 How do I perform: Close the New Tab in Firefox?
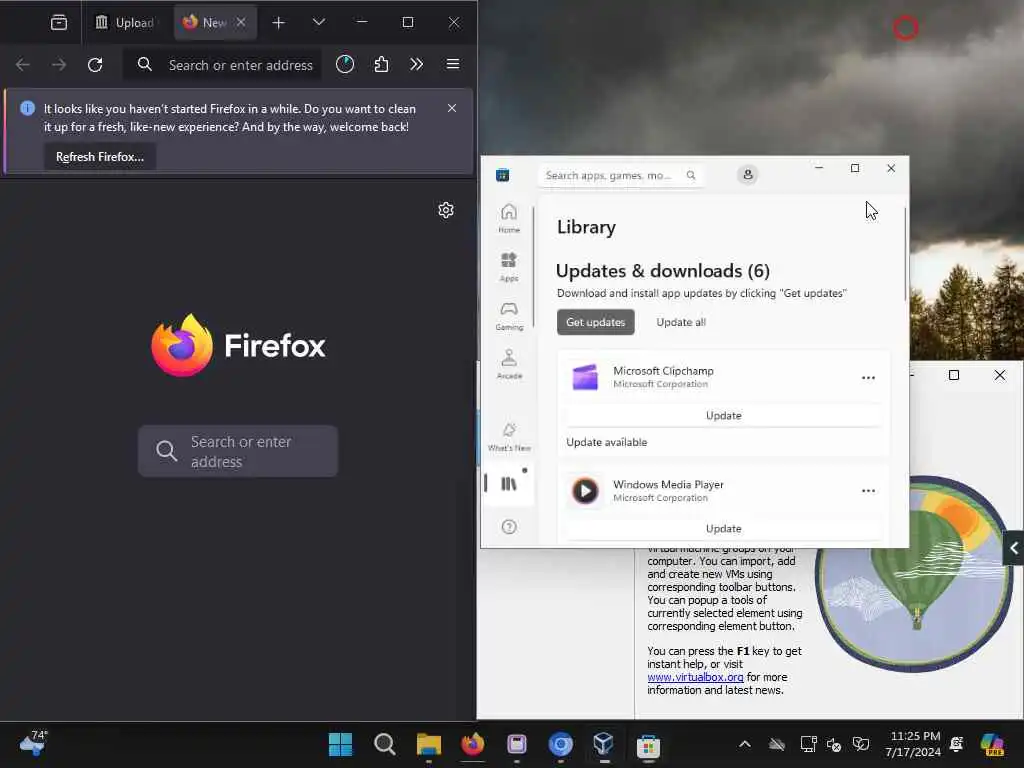tap(241, 22)
